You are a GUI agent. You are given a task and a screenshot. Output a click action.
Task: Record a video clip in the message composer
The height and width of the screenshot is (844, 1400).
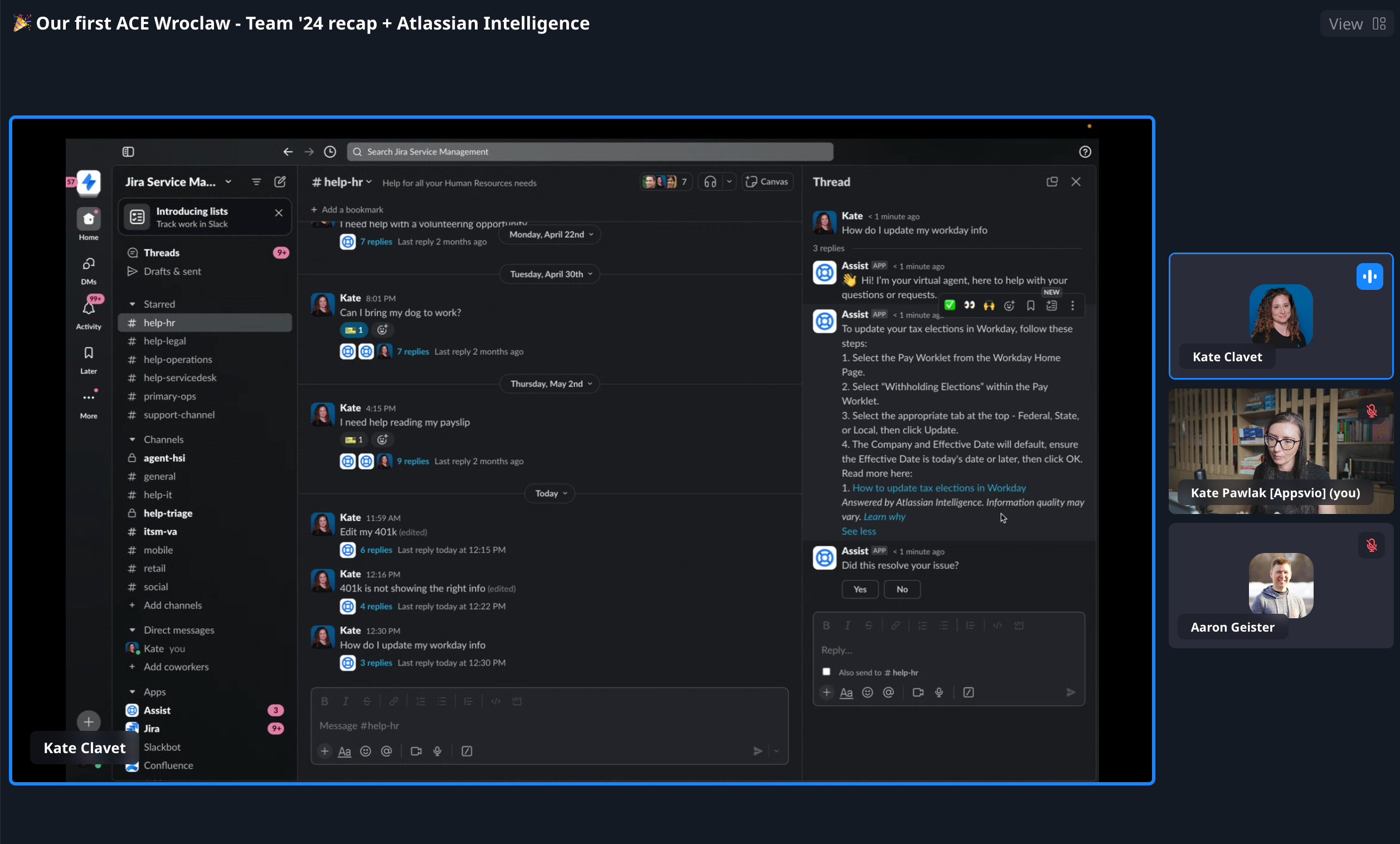(415, 751)
